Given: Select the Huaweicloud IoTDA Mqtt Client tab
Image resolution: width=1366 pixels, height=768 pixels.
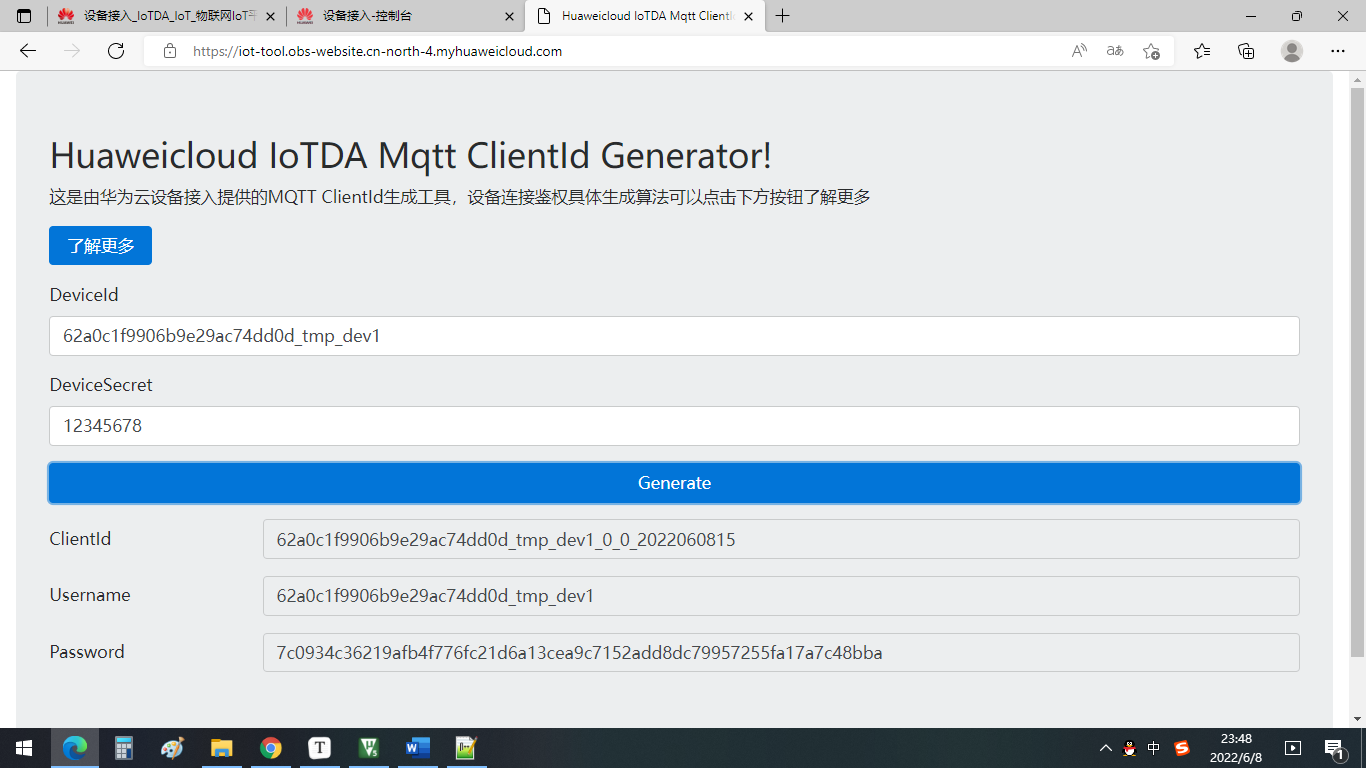Looking at the screenshot, I should [646, 16].
